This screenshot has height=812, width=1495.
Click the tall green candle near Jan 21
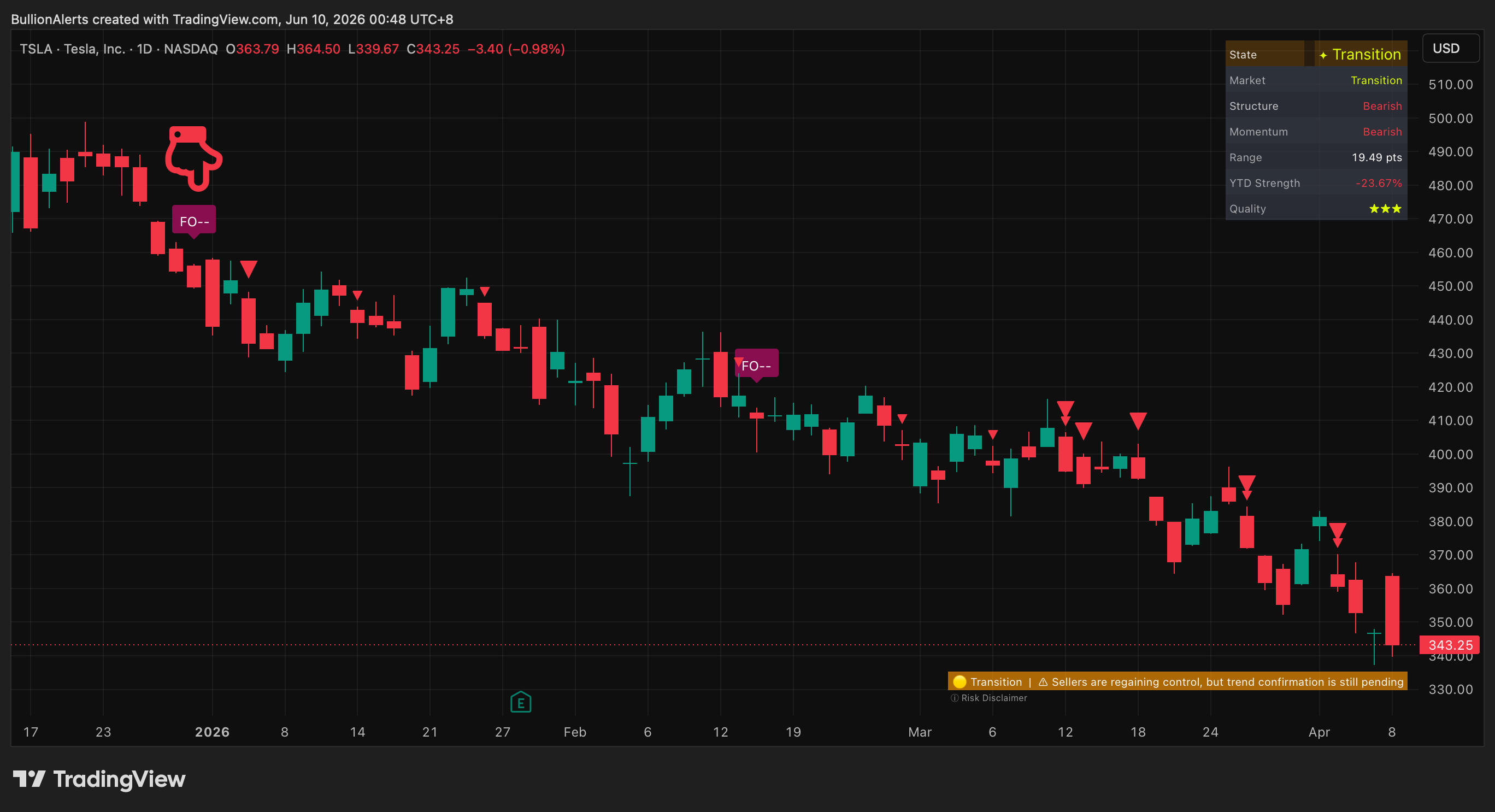click(448, 312)
